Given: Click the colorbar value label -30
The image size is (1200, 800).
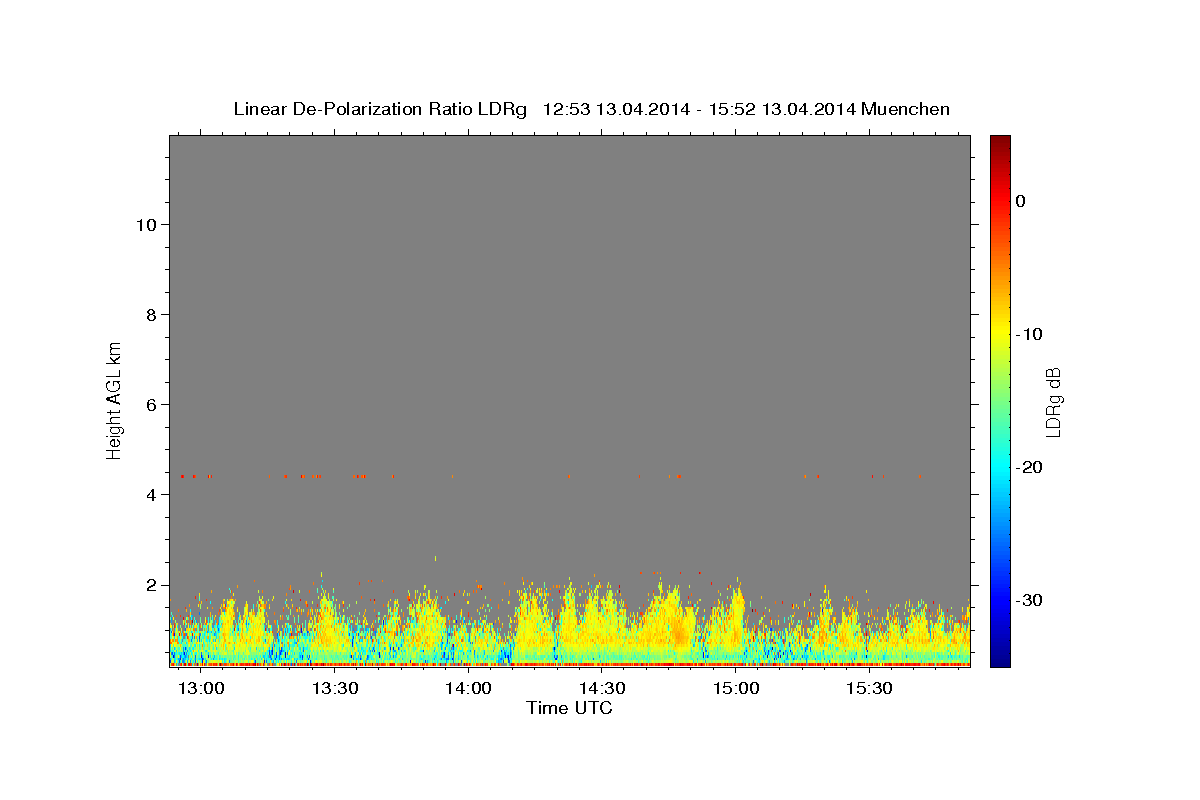Looking at the screenshot, I should (1030, 600).
